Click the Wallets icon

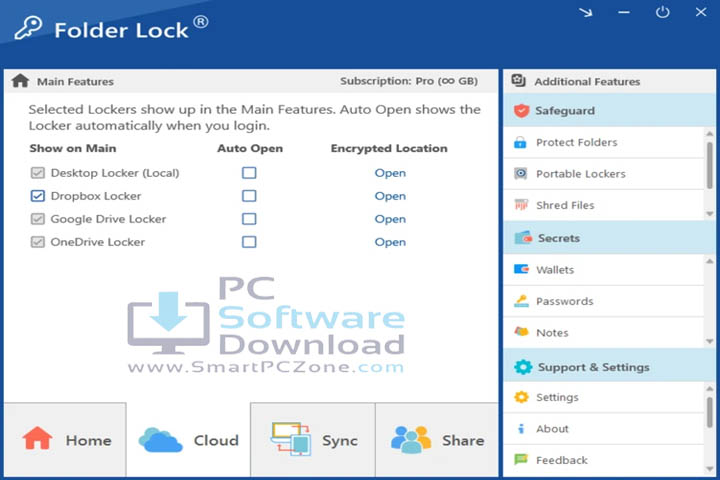pos(521,269)
